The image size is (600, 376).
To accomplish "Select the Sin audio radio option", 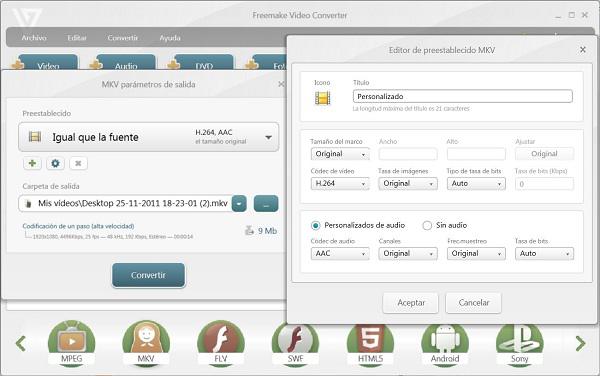I will point(427,225).
